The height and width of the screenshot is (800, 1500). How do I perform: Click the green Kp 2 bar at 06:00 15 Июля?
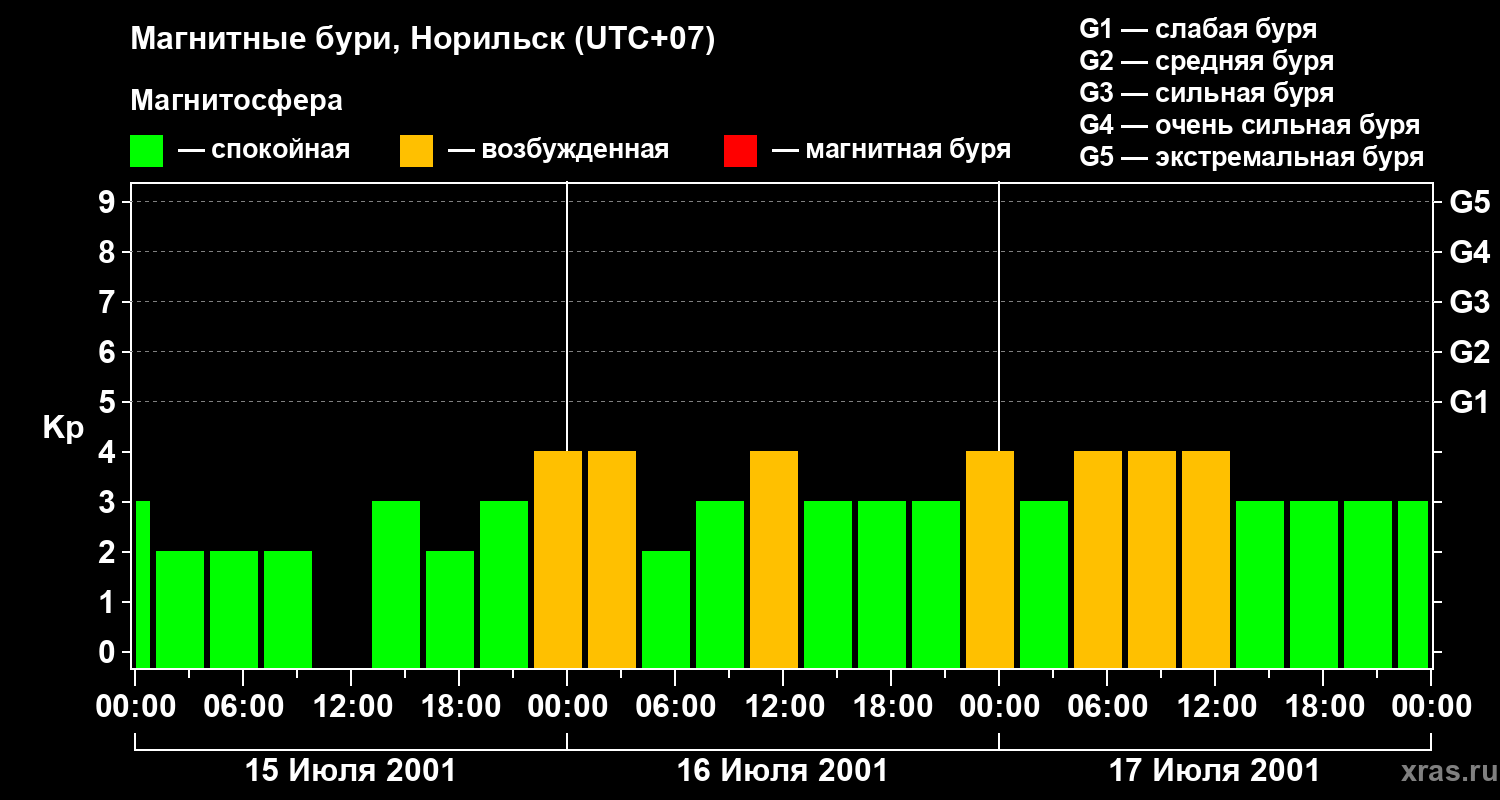[x=234, y=609]
